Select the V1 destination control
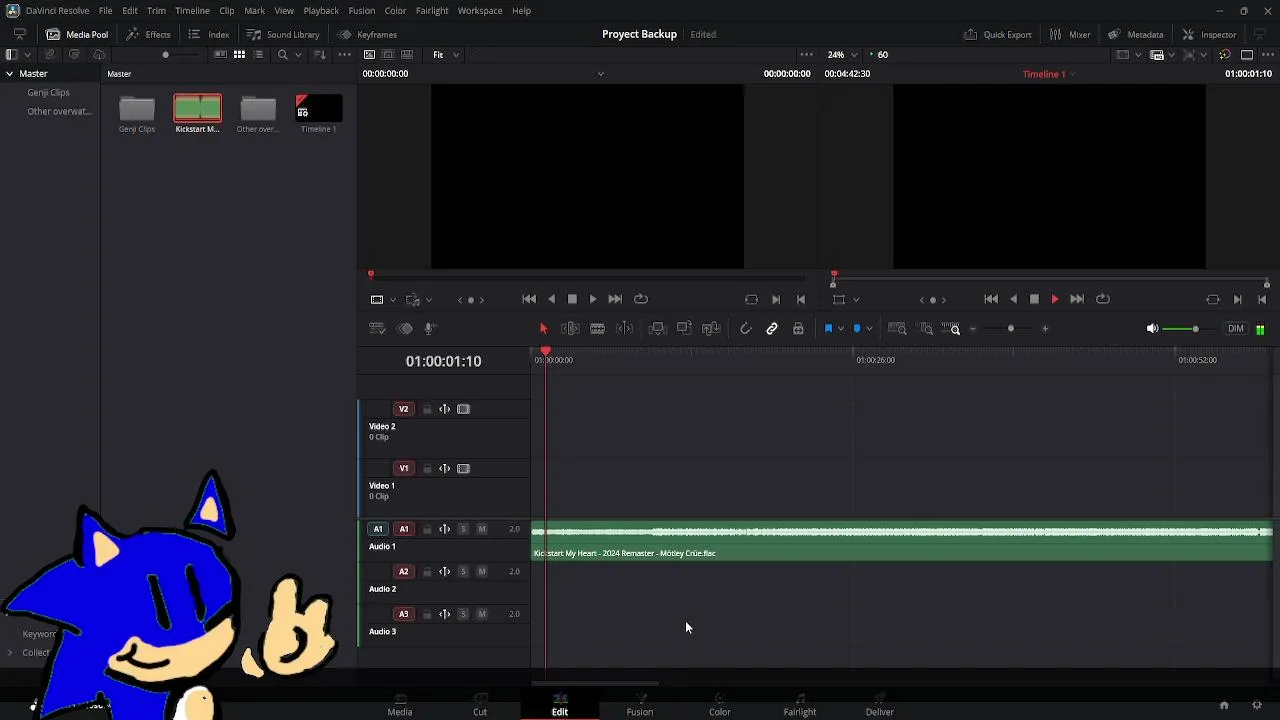1280x720 pixels. tap(404, 469)
